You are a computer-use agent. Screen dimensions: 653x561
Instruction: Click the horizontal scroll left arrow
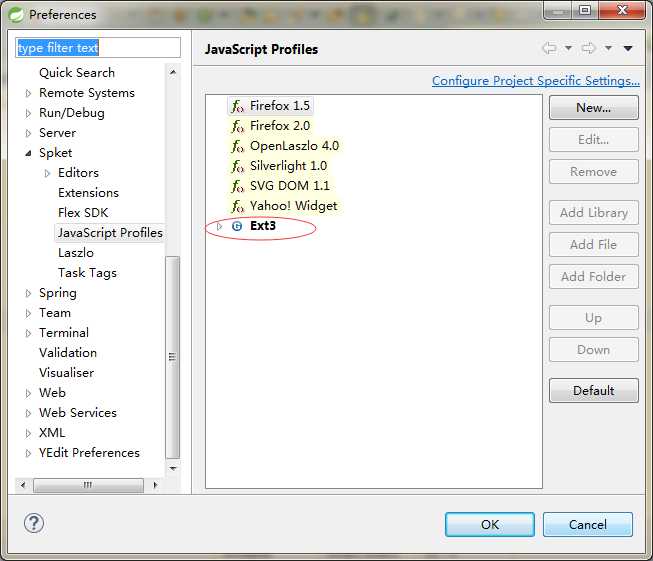[x=22, y=485]
